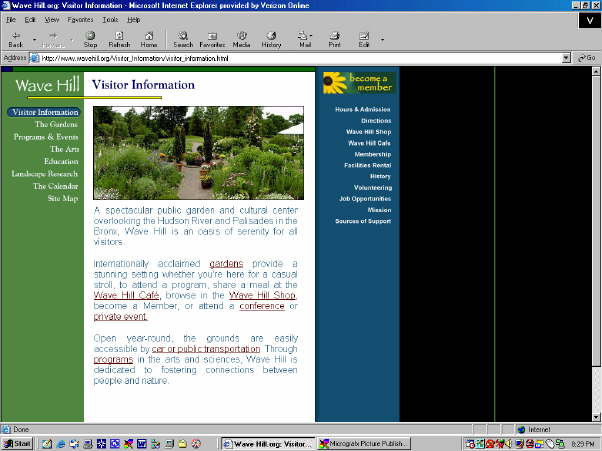Open Directions link in blue sidebar
Viewport: 602px width, 451px height.
coord(376,121)
